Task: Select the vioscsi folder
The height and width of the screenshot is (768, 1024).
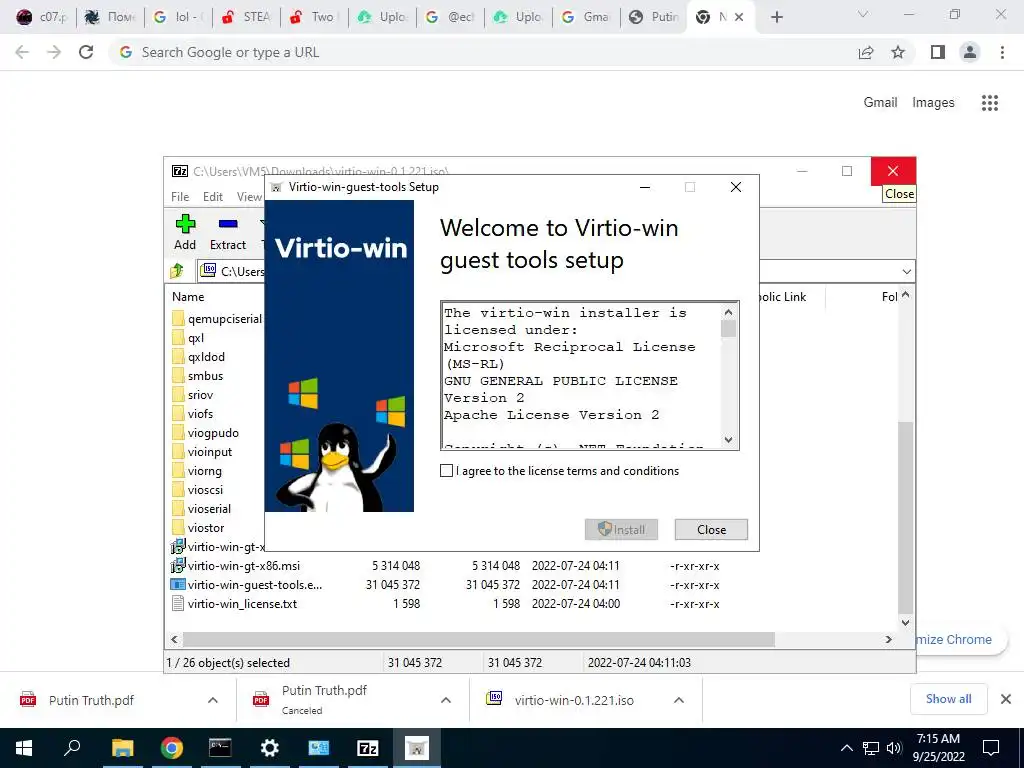Action: [x=198, y=489]
